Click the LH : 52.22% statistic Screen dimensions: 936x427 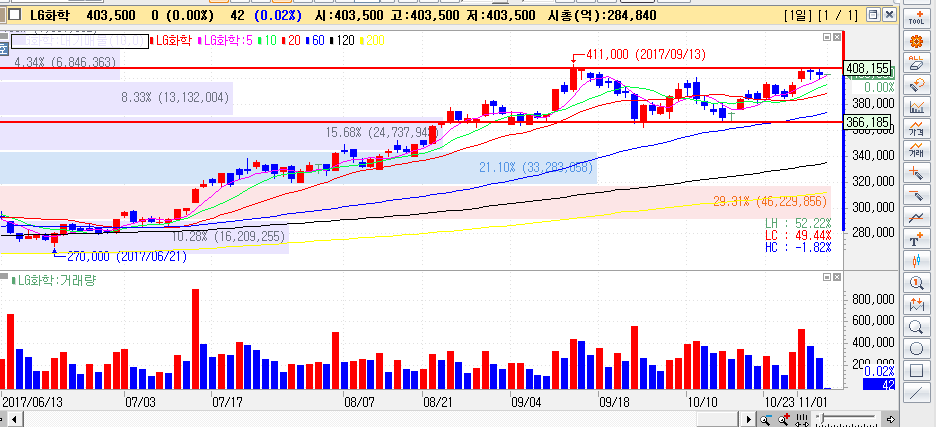click(798, 223)
